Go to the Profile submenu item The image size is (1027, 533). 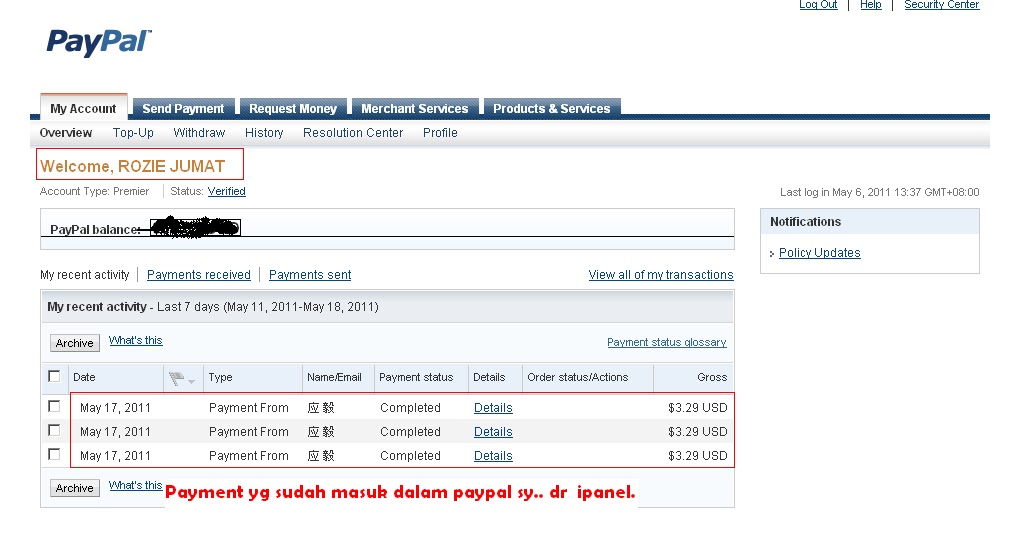tap(440, 133)
